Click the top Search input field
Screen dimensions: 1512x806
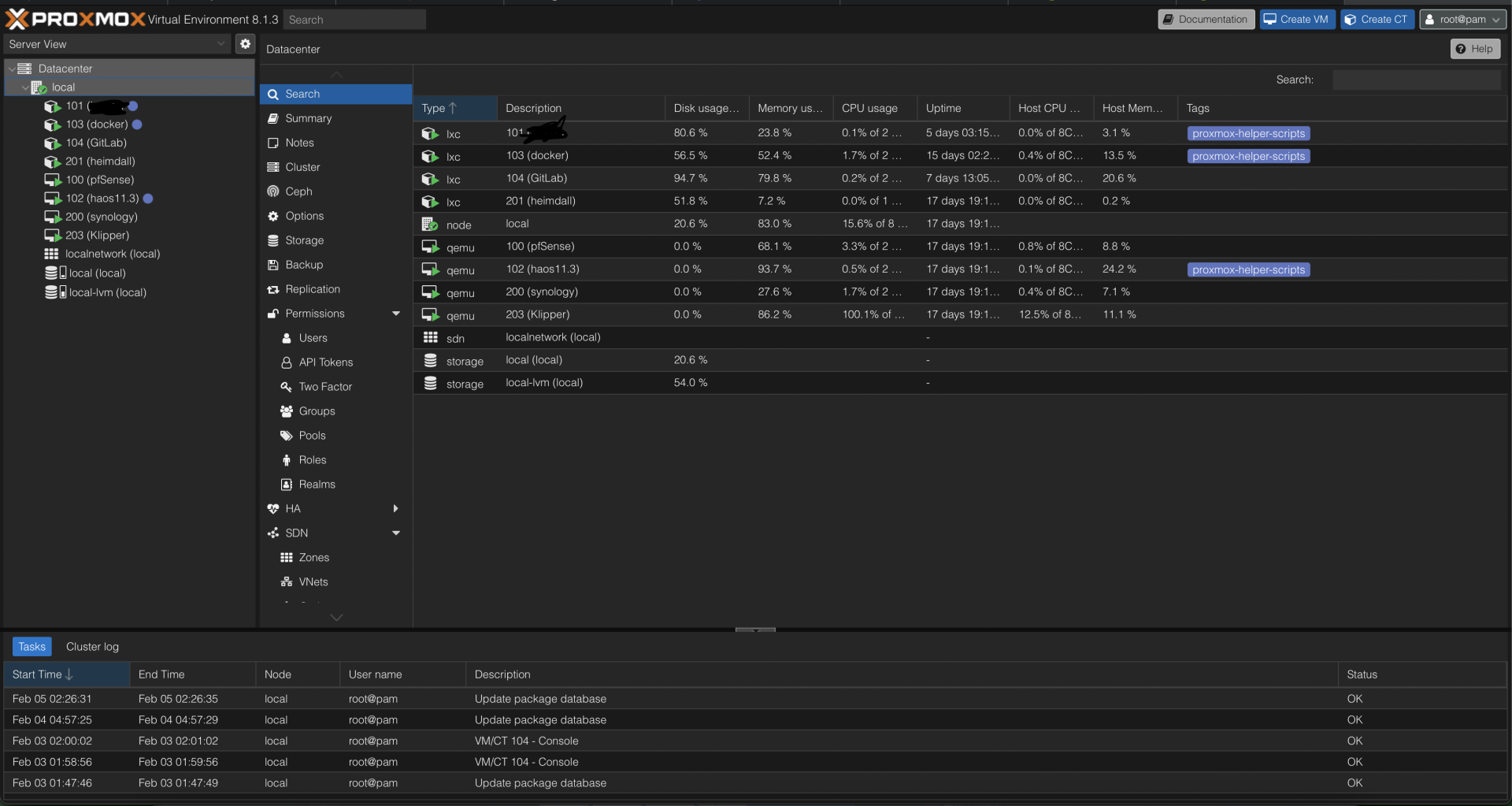[354, 20]
